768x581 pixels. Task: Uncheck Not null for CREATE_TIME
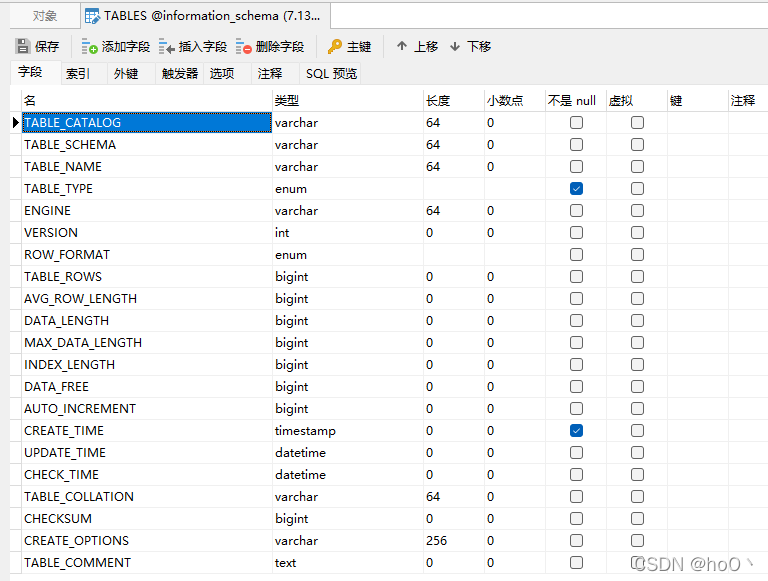pyautogui.click(x=576, y=431)
